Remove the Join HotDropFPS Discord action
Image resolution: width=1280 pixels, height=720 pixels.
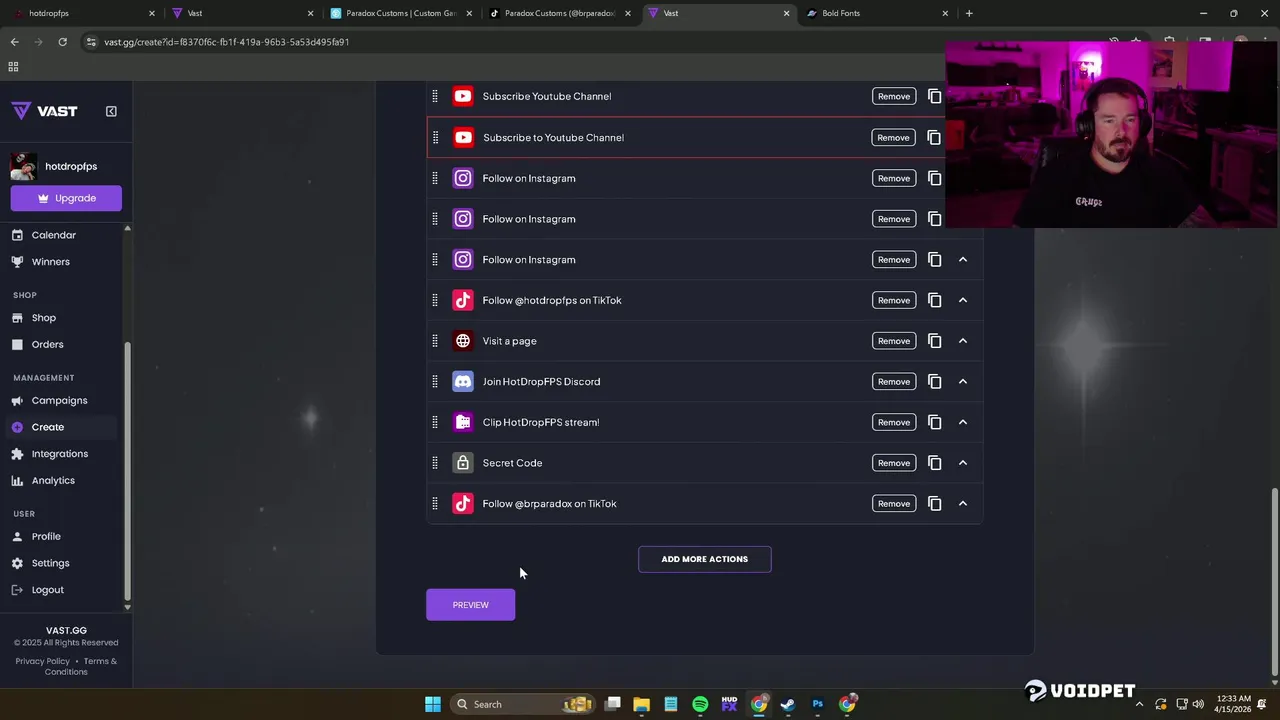pos(893,381)
